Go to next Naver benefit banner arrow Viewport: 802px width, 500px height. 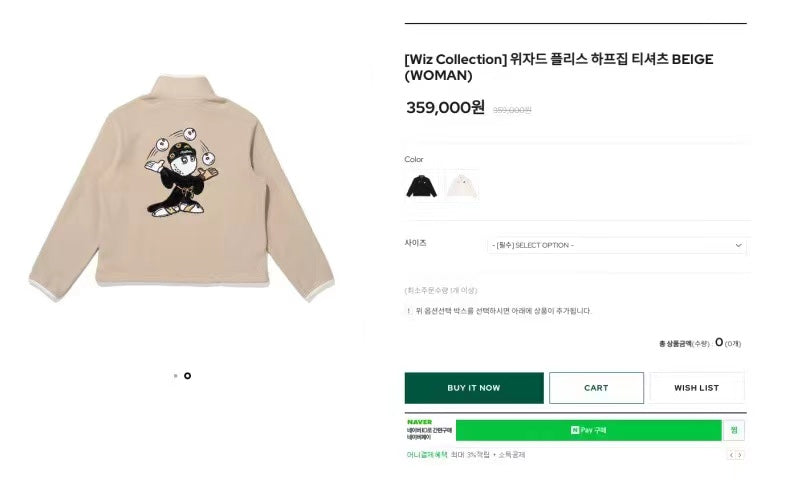click(x=740, y=455)
